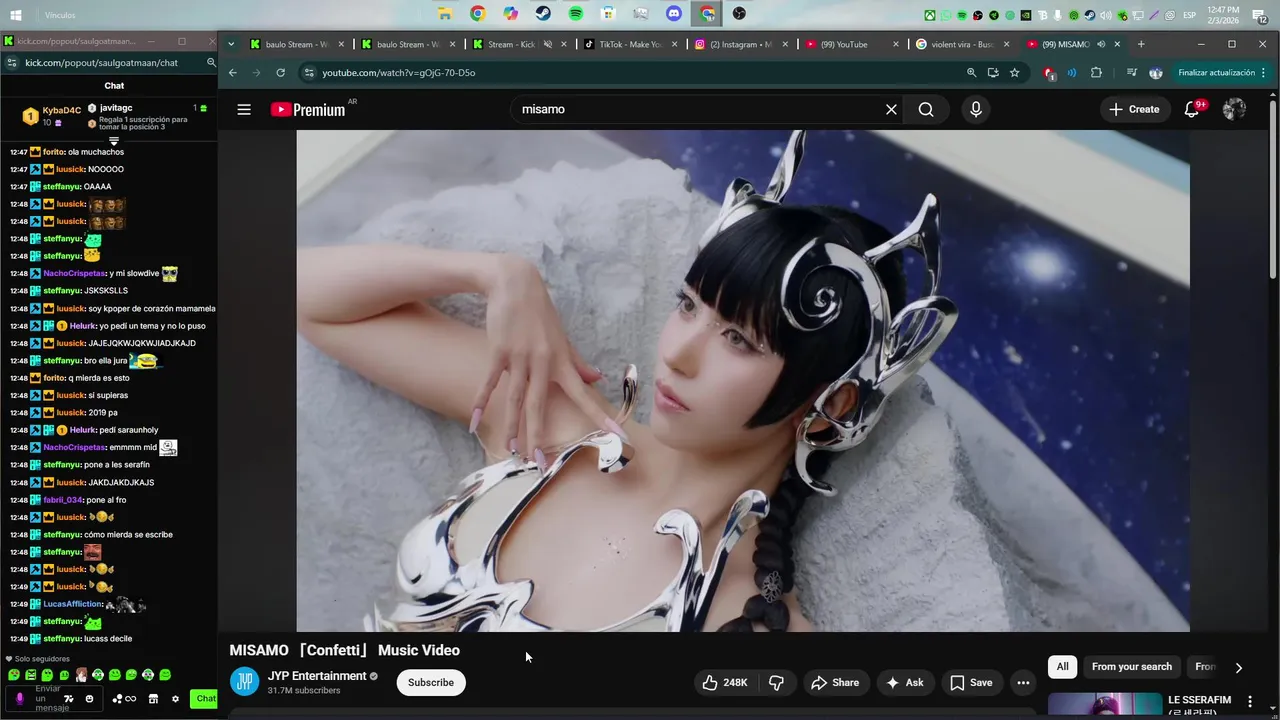
Task: Select 'From your search' filter chip
Action: 1131,667
